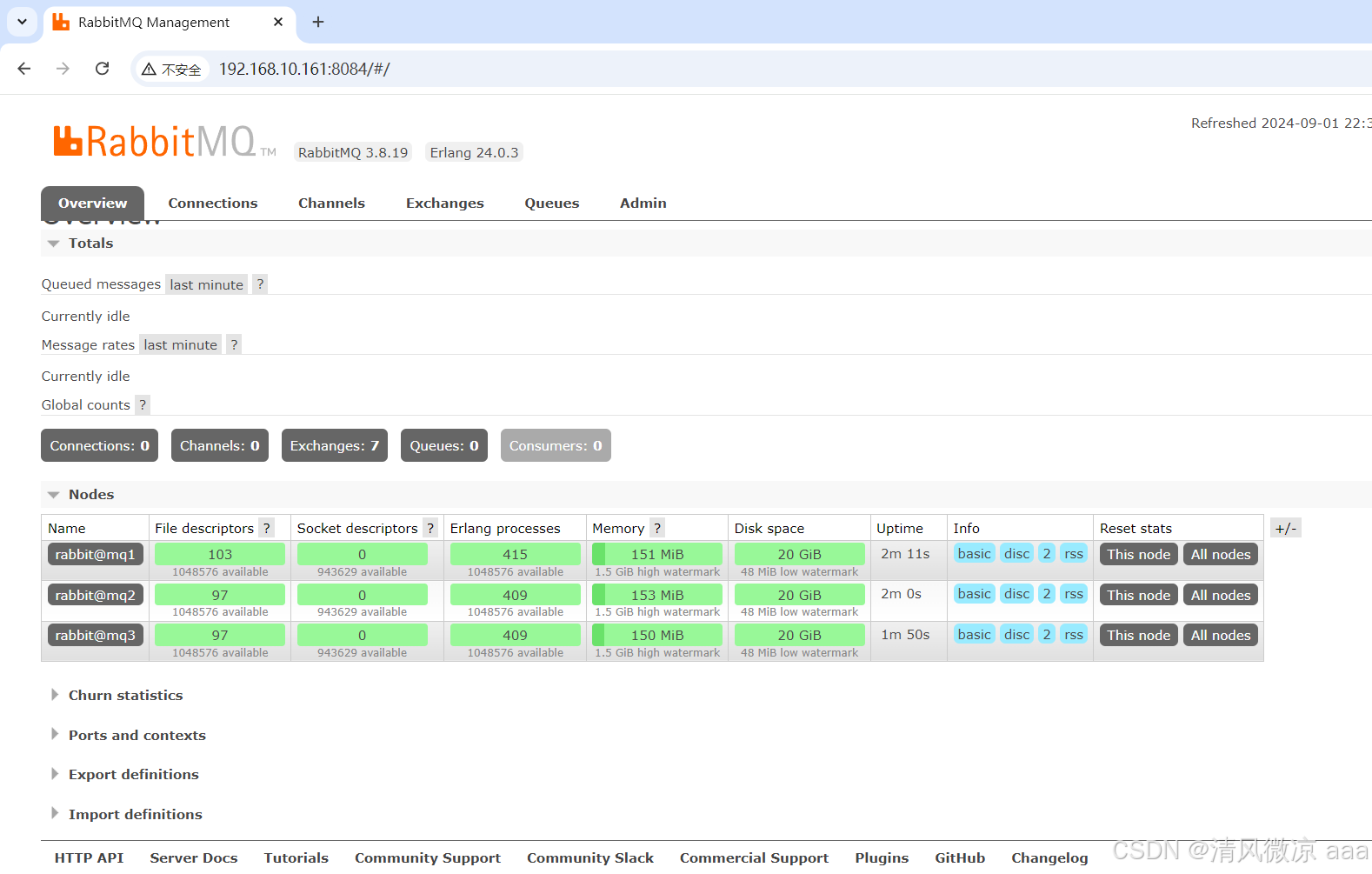The image size is (1372, 874).
Task: Click the 2 tag for rabbit@mq1
Action: click(x=1047, y=553)
